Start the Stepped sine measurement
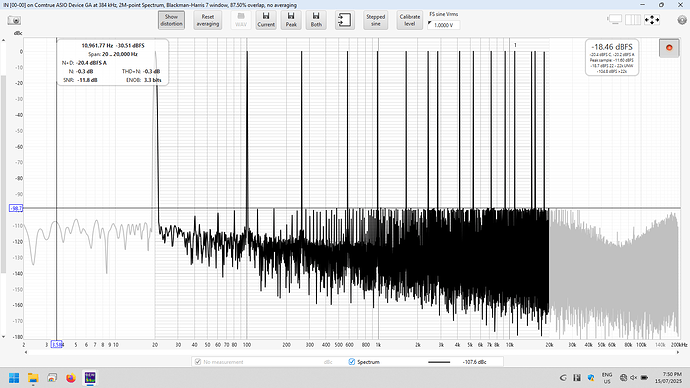This screenshot has height=388, width=690. click(x=375, y=20)
